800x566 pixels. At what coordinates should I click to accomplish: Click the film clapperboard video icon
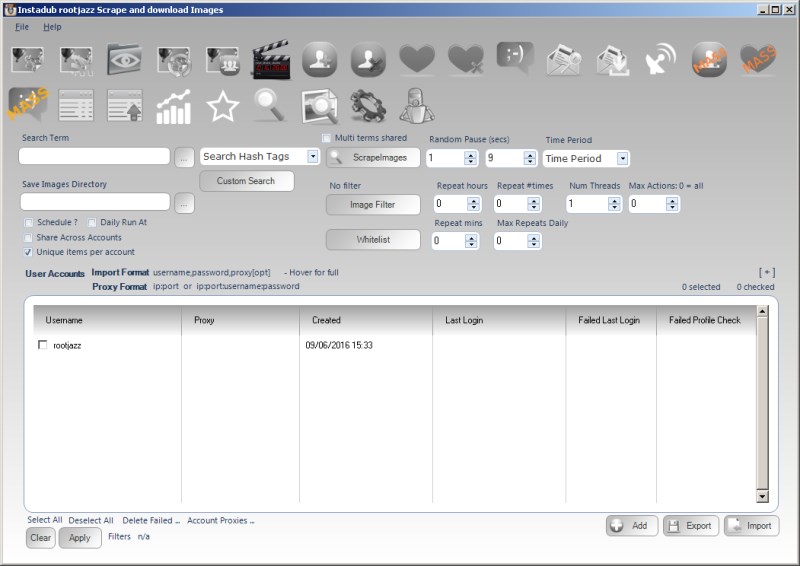pyautogui.click(x=271, y=60)
